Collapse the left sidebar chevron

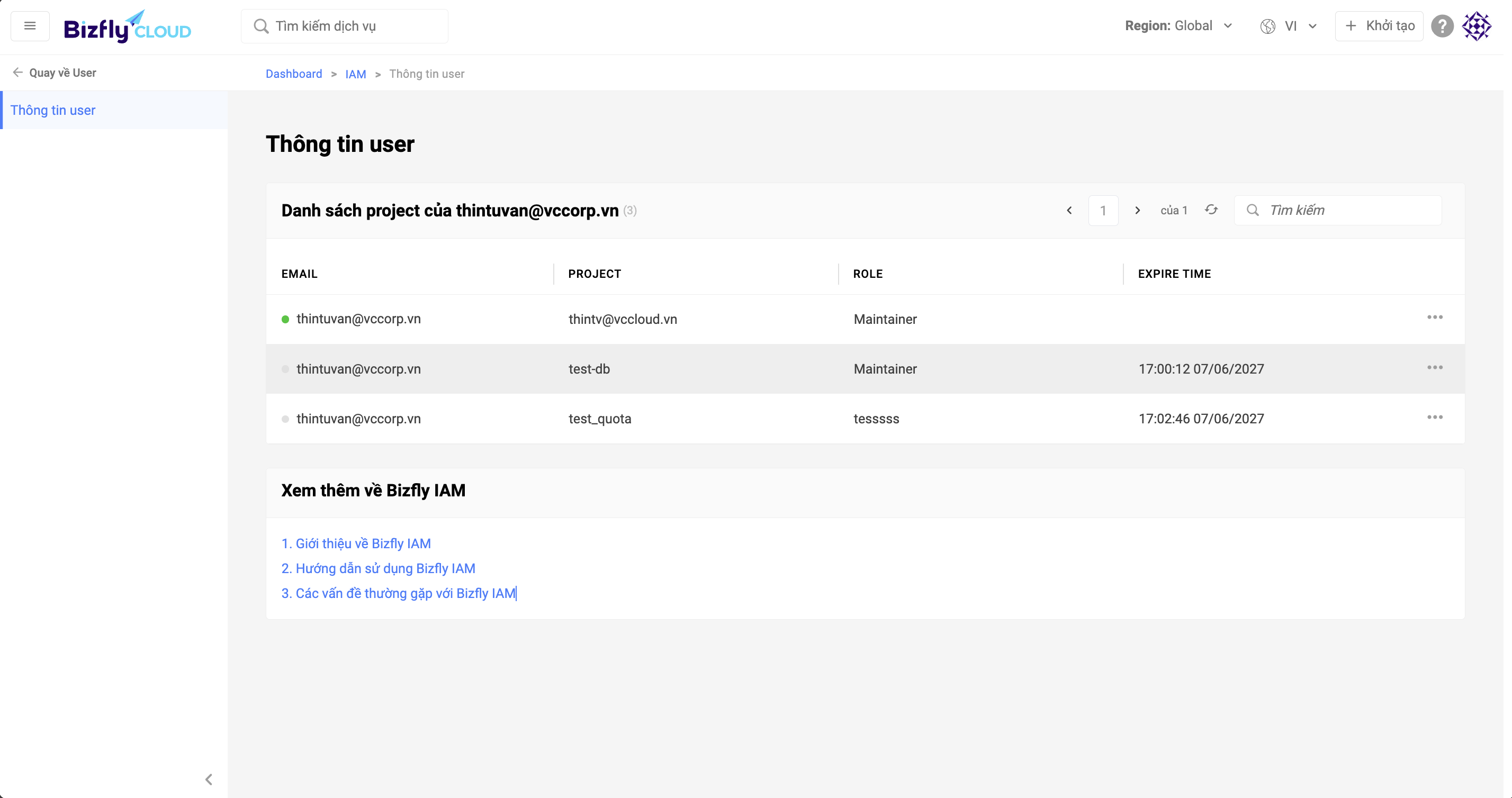(209, 779)
